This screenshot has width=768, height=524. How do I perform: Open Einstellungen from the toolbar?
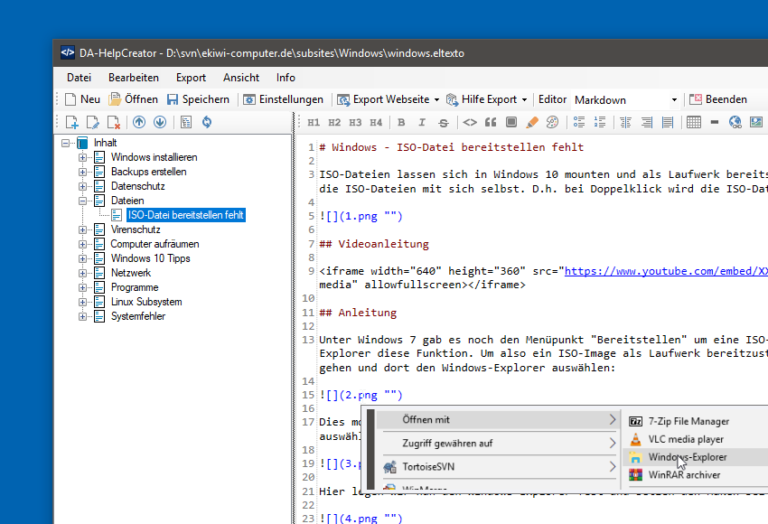coord(283,100)
